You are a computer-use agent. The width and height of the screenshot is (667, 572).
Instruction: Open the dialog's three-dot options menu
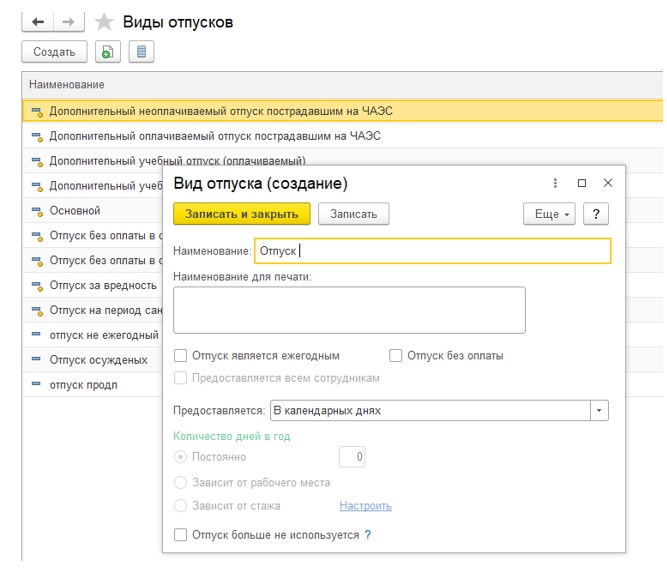(x=555, y=183)
